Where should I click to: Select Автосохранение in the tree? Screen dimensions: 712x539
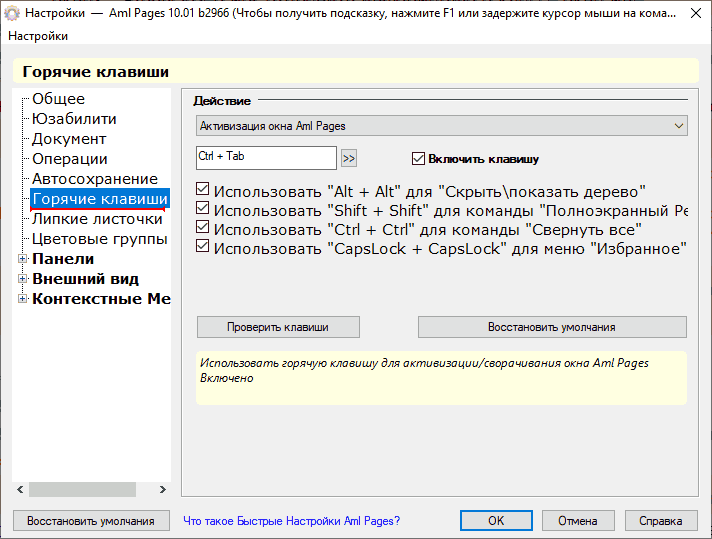point(95,179)
